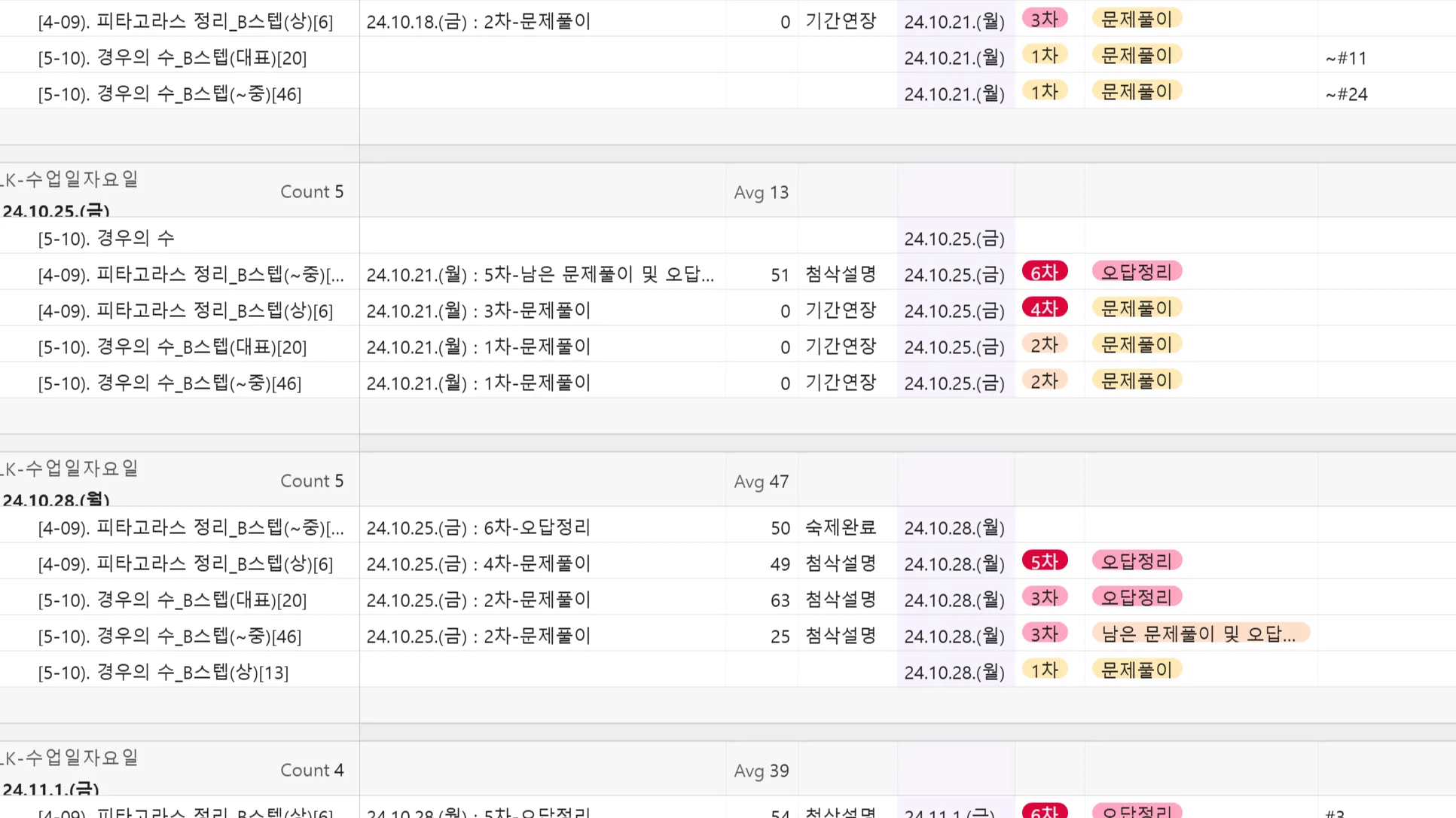1456x818 pixels.
Task: Click the 'Avg 13' column summary
Action: tap(761, 192)
